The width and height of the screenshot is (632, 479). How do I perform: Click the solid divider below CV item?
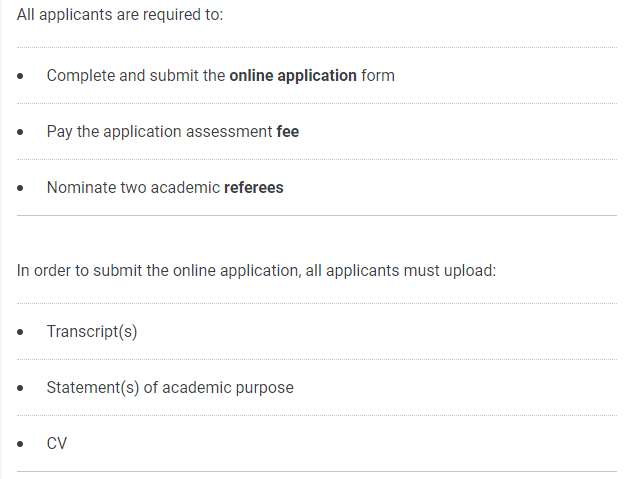tap(317, 471)
